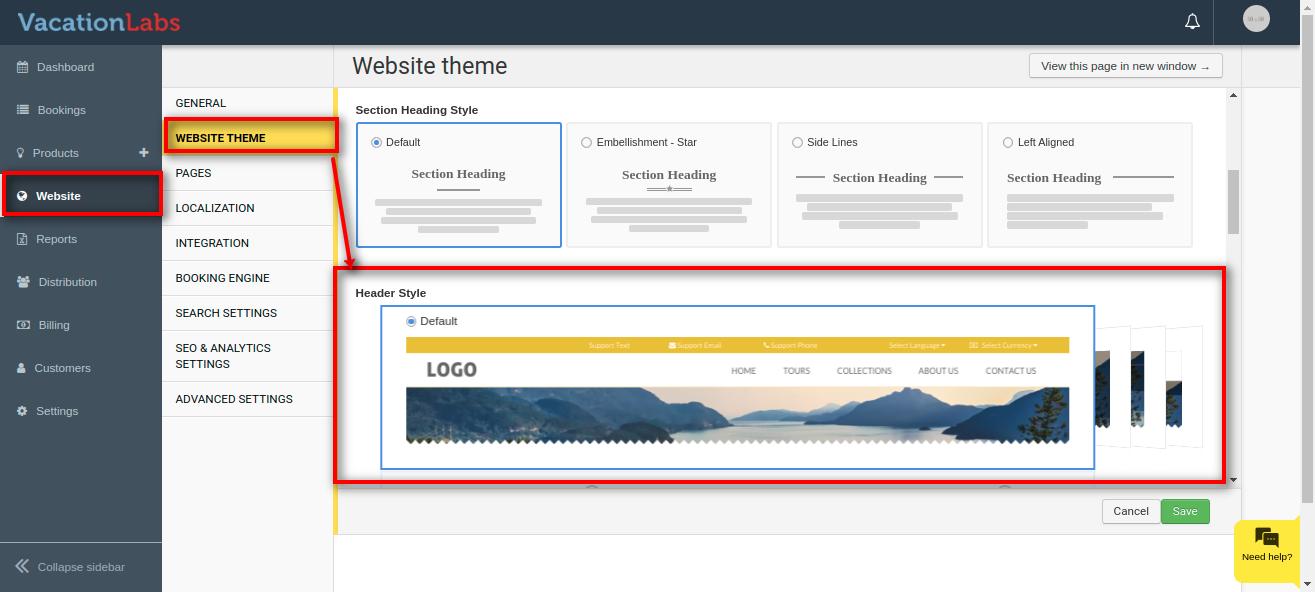
Task: Click the green Save button
Action: pyautogui.click(x=1185, y=511)
